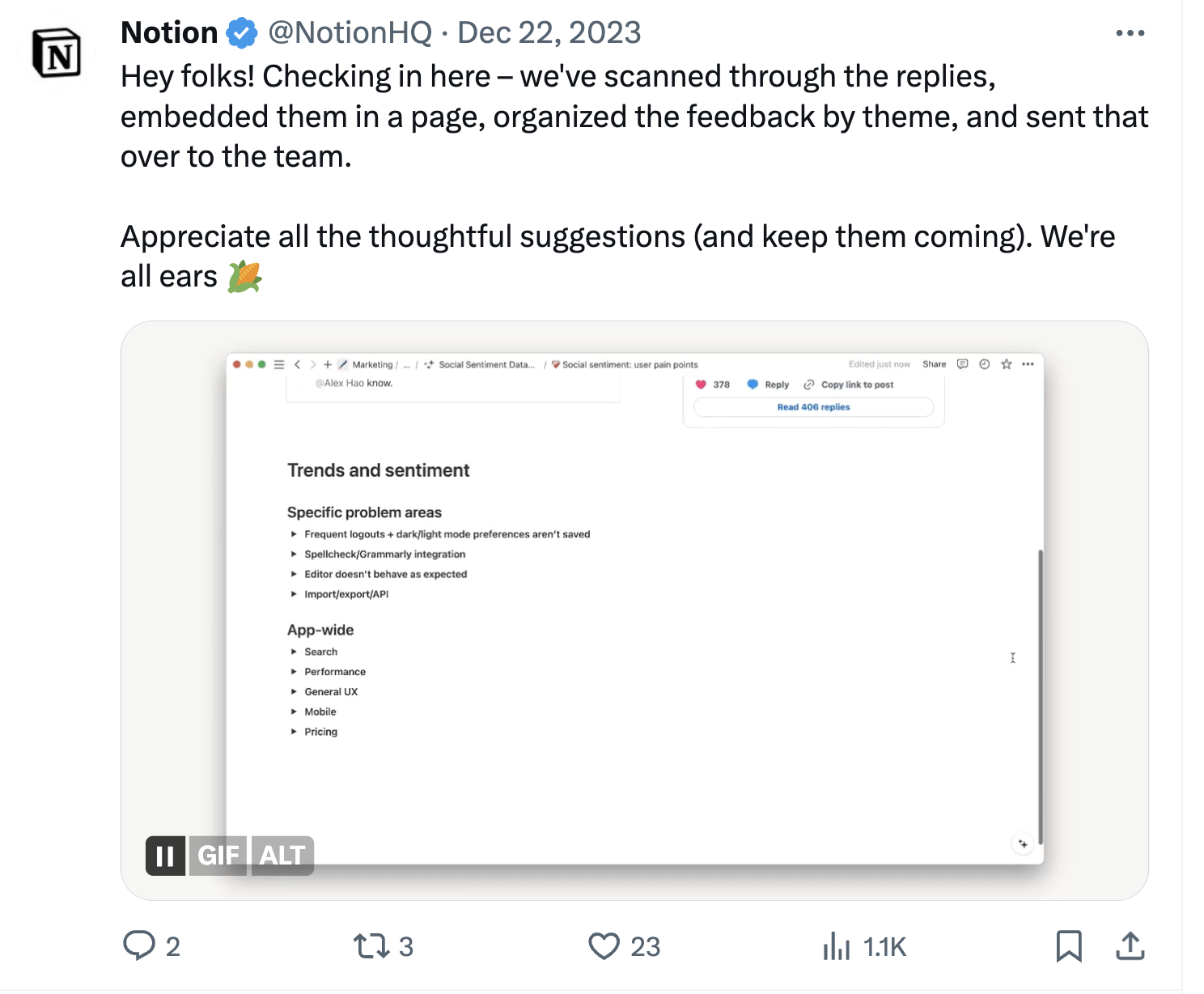Viewport: 1204px width, 994px height.
Task: Open the Notion sidebar hamburger menu
Action: pyautogui.click(x=278, y=364)
